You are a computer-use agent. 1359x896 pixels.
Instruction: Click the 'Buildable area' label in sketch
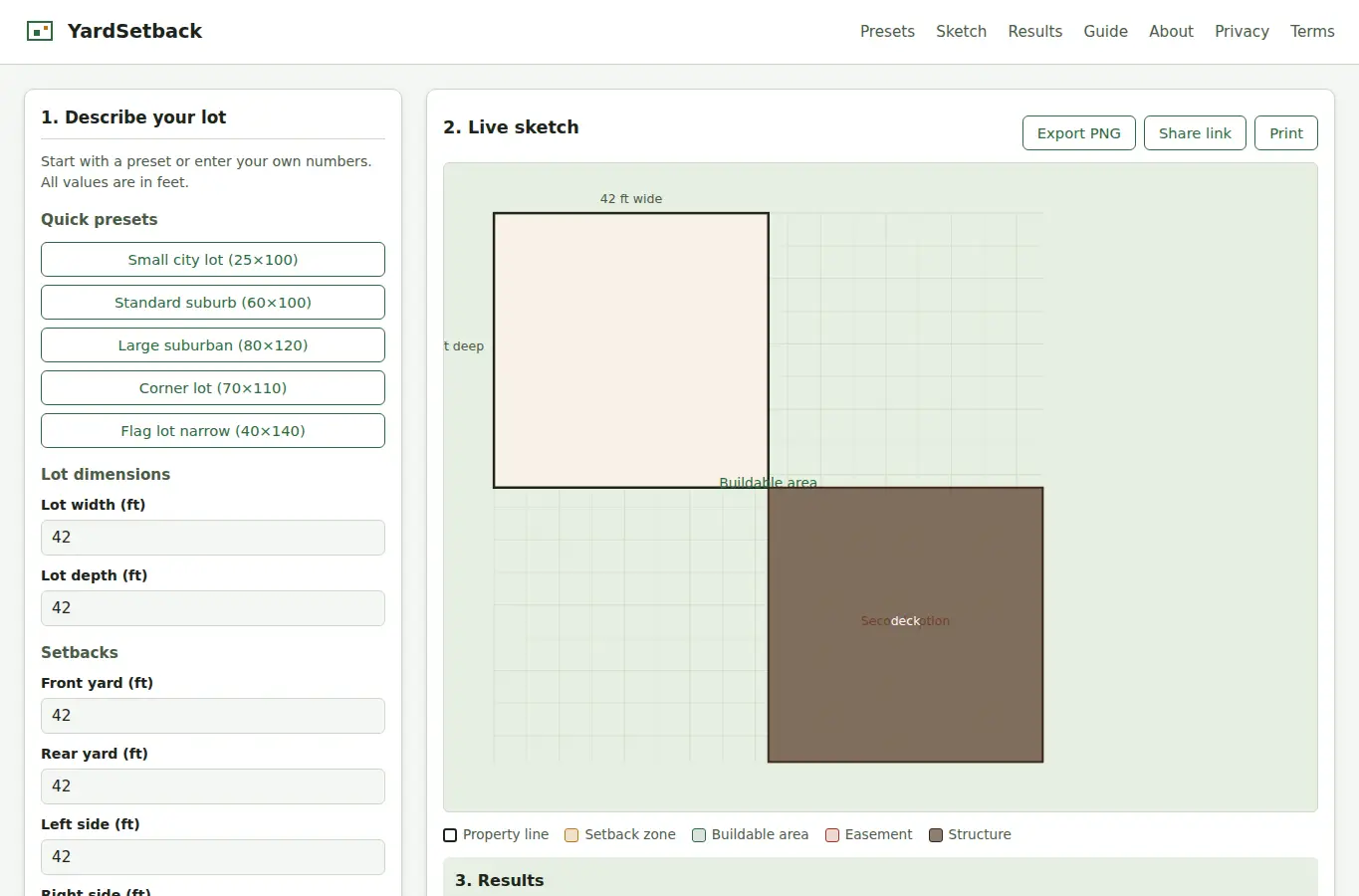coord(768,482)
